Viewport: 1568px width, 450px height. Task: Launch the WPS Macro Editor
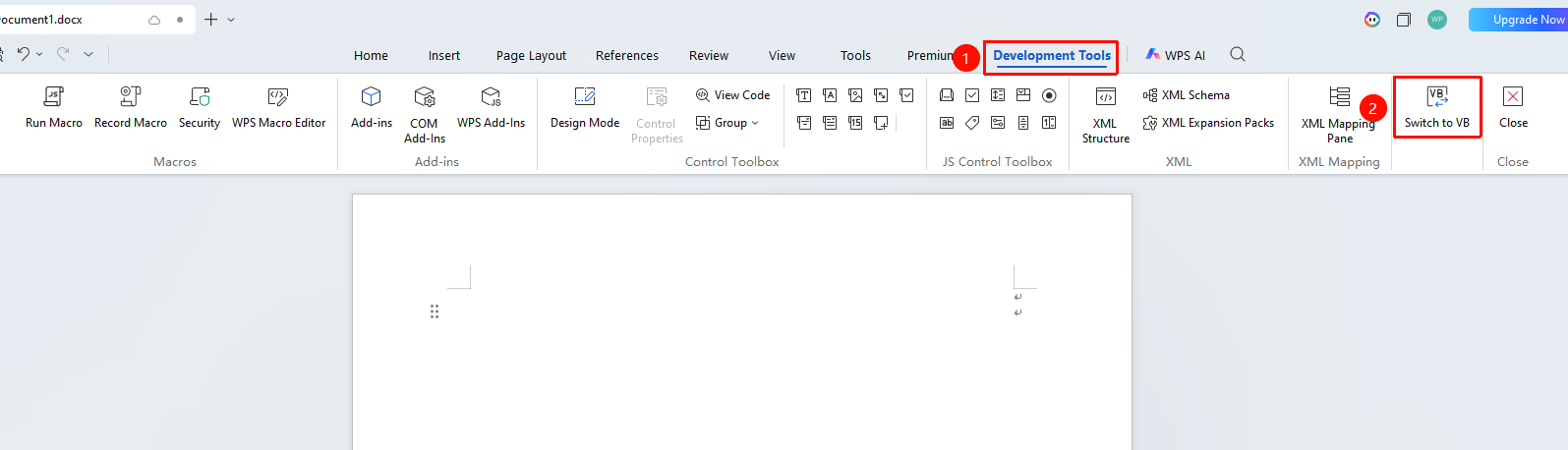pos(278,107)
